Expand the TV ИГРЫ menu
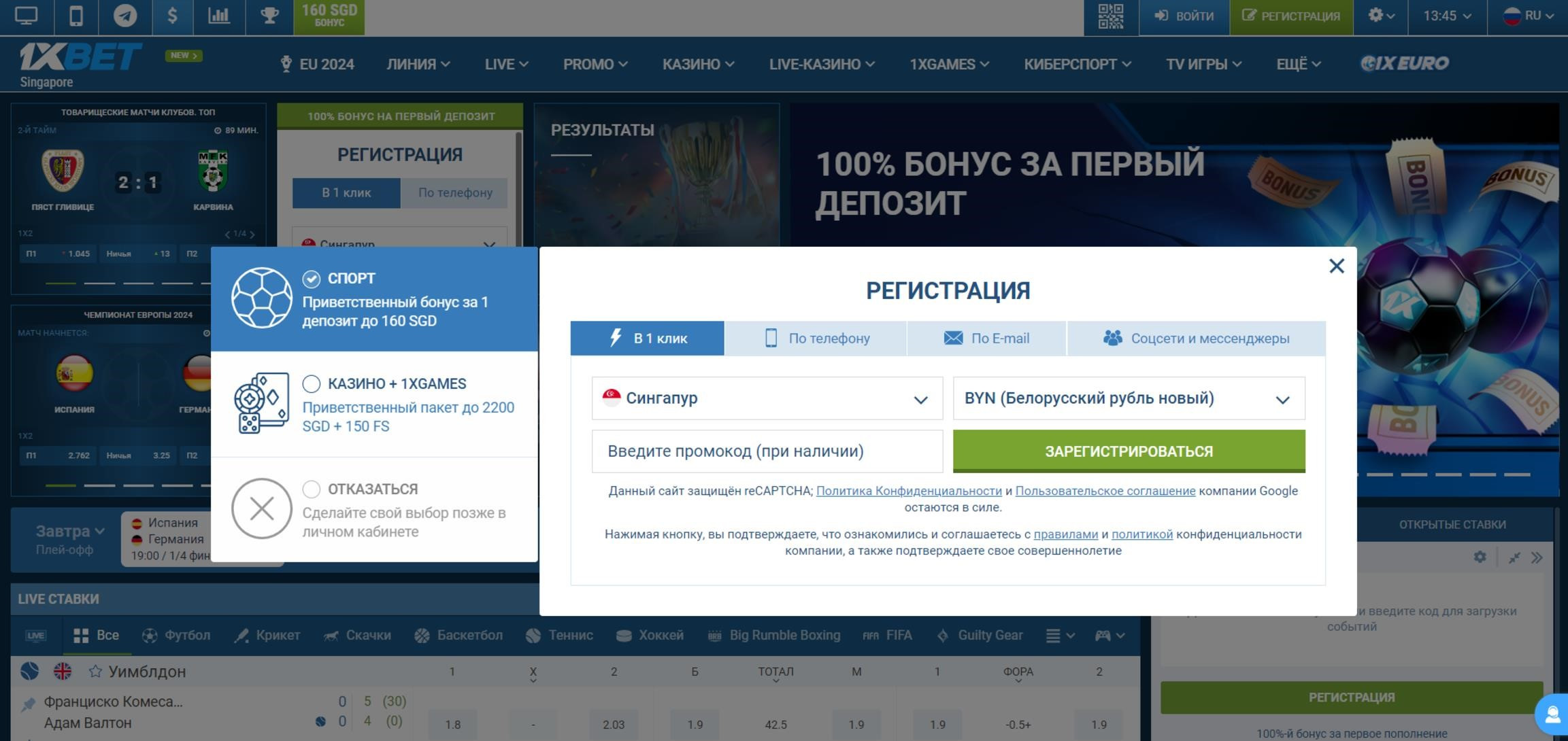 click(x=1203, y=65)
